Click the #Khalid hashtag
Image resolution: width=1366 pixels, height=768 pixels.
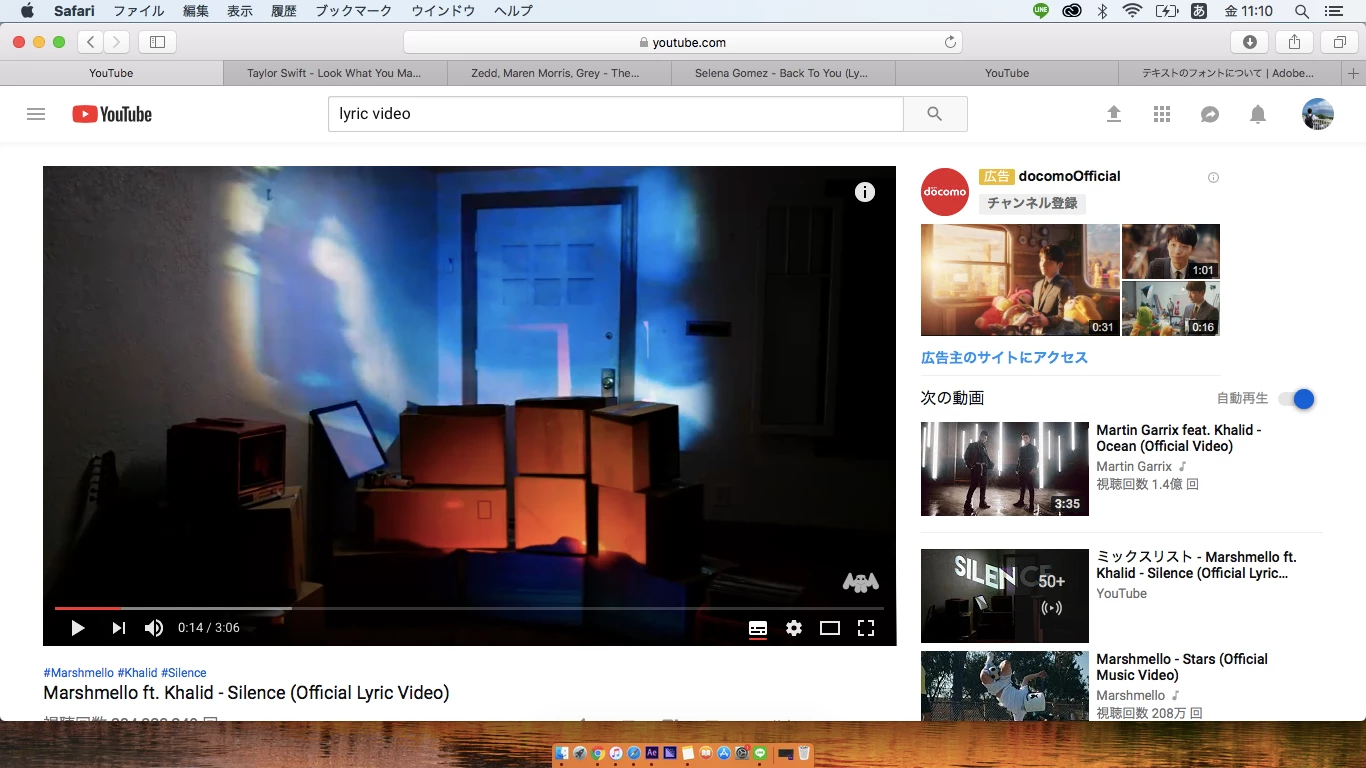coord(137,673)
